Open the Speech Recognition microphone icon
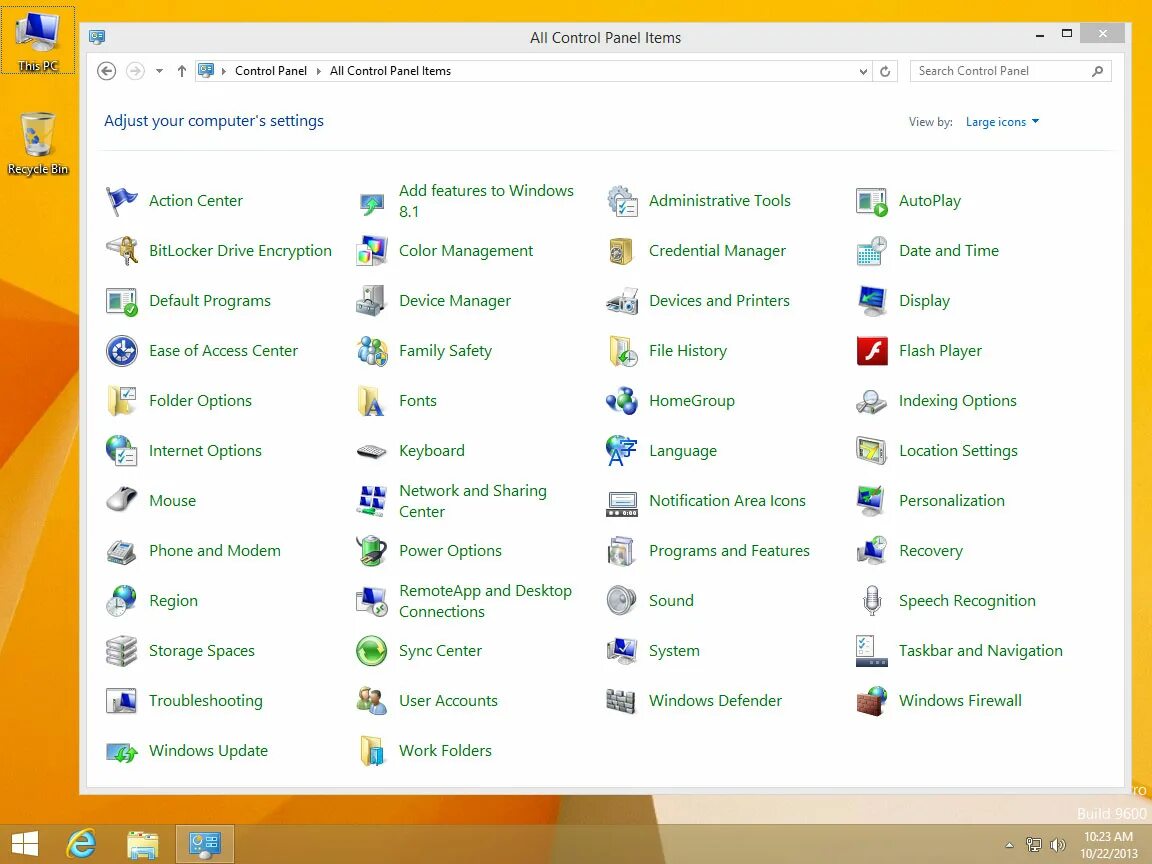The height and width of the screenshot is (864, 1152). pyautogui.click(x=872, y=600)
